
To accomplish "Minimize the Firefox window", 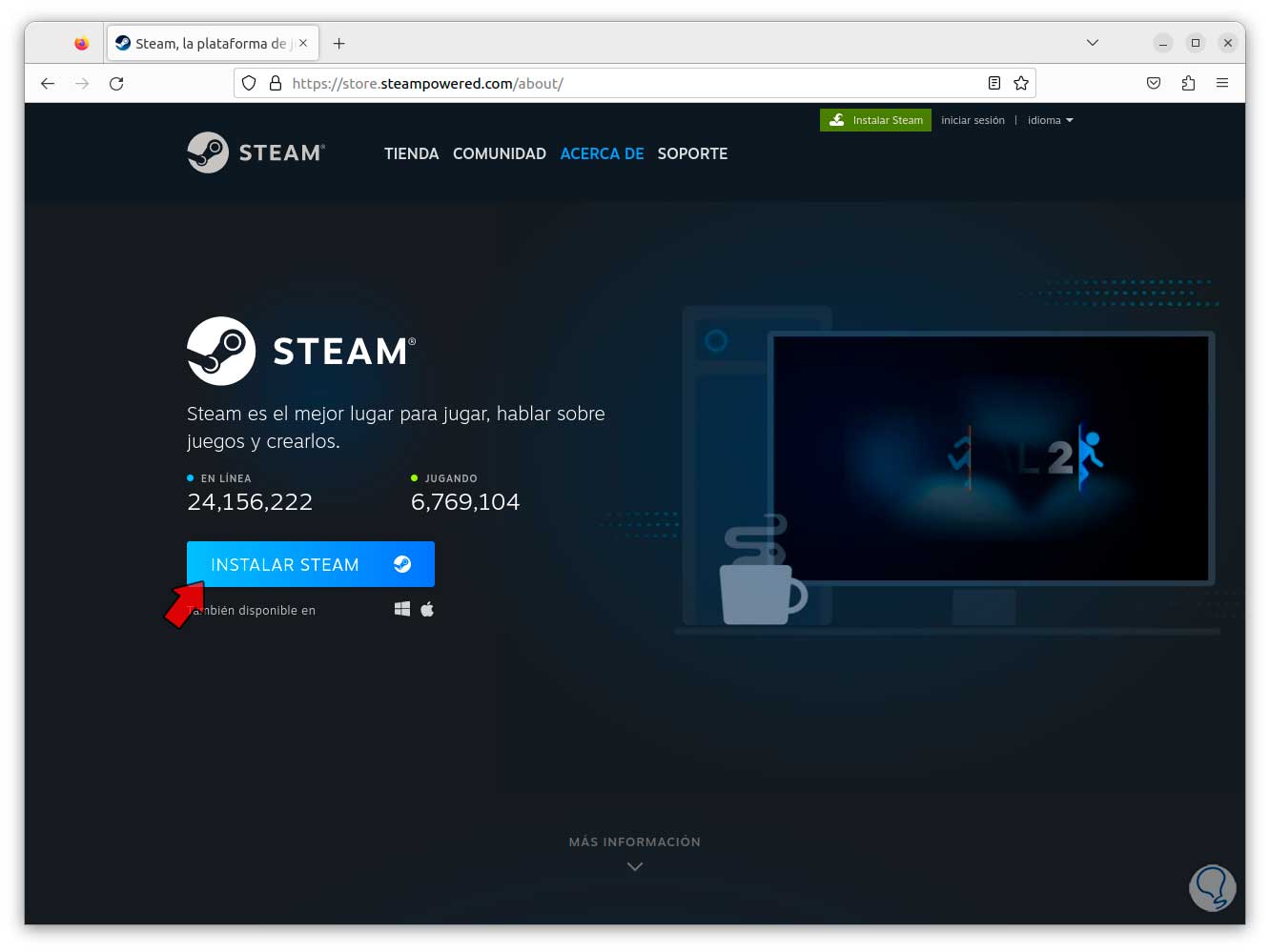I will point(1163,43).
